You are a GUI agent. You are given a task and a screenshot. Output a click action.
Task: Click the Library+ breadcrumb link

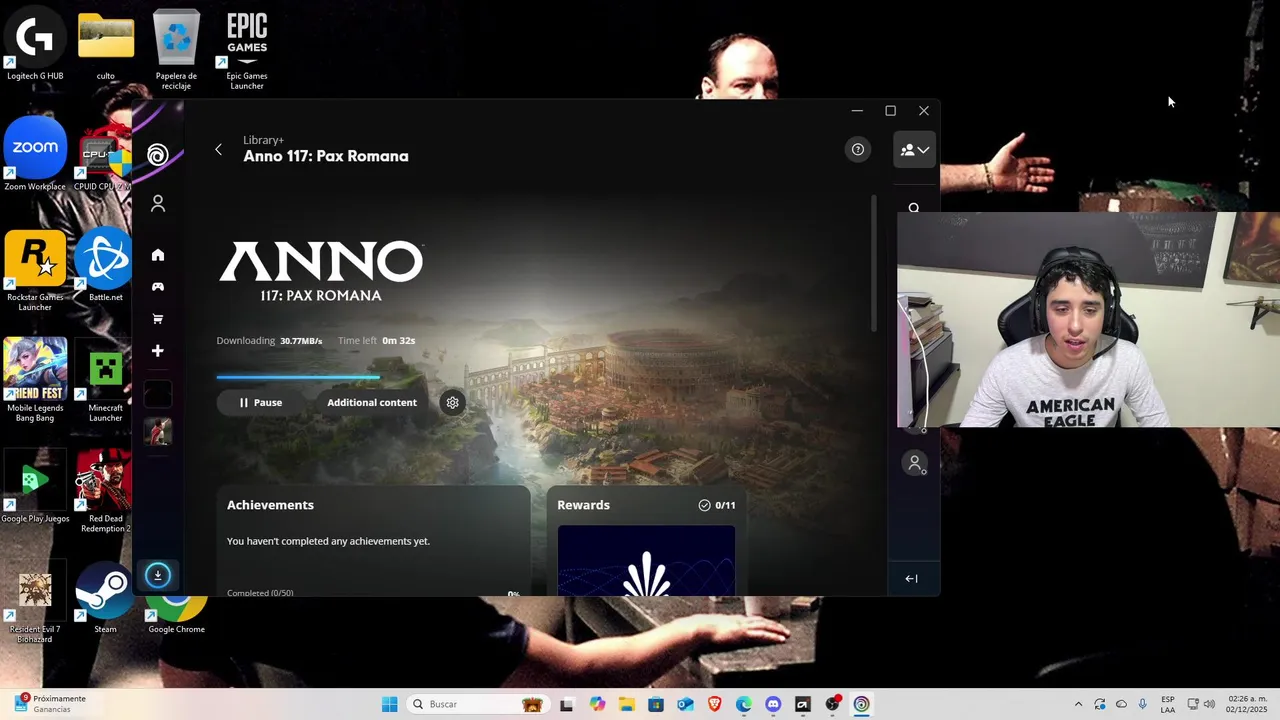tap(264, 140)
